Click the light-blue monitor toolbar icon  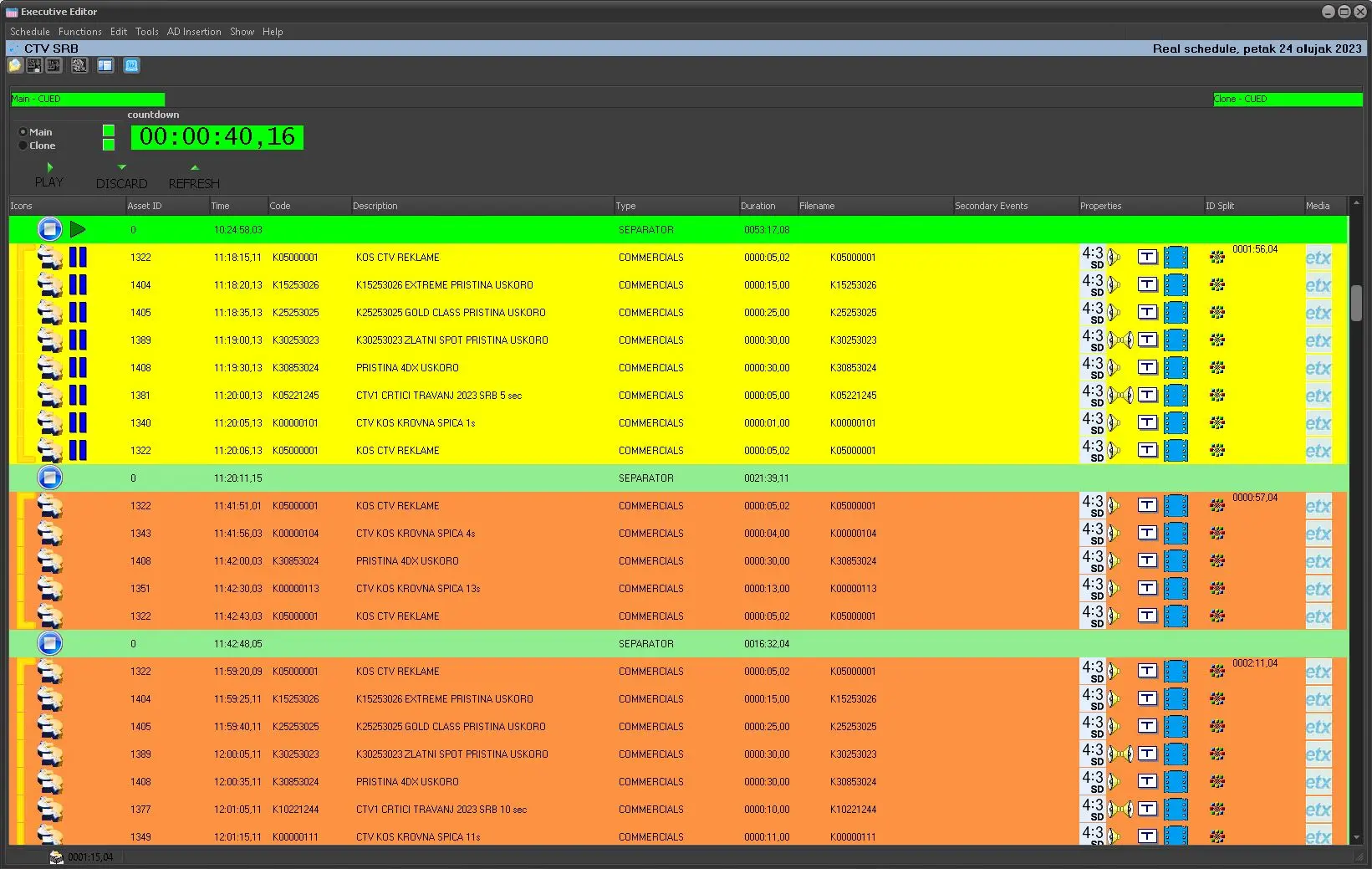pos(131,65)
